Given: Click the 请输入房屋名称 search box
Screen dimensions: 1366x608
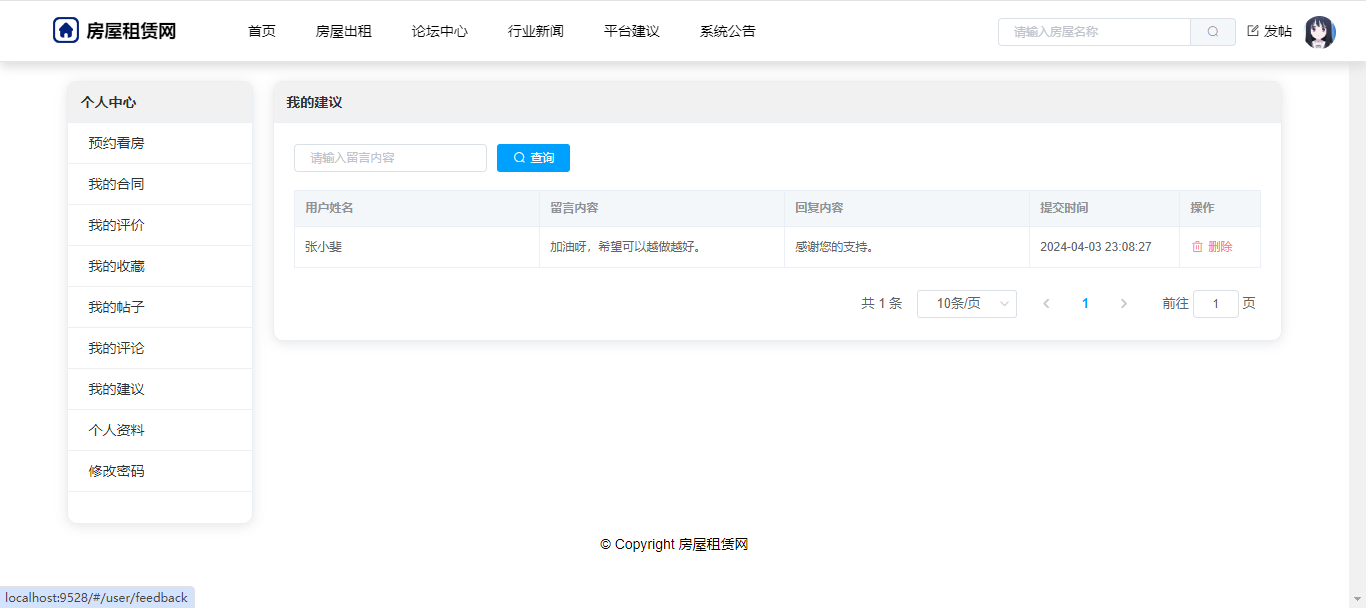Looking at the screenshot, I should pos(1094,32).
